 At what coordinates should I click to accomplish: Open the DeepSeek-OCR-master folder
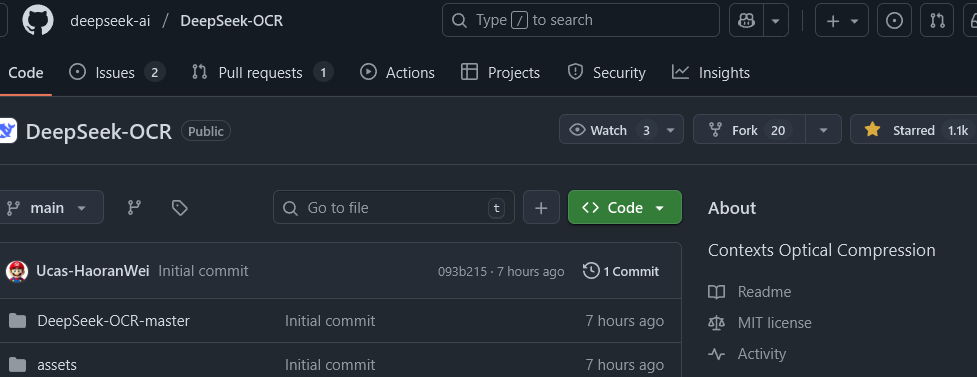pyautogui.click(x=113, y=321)
